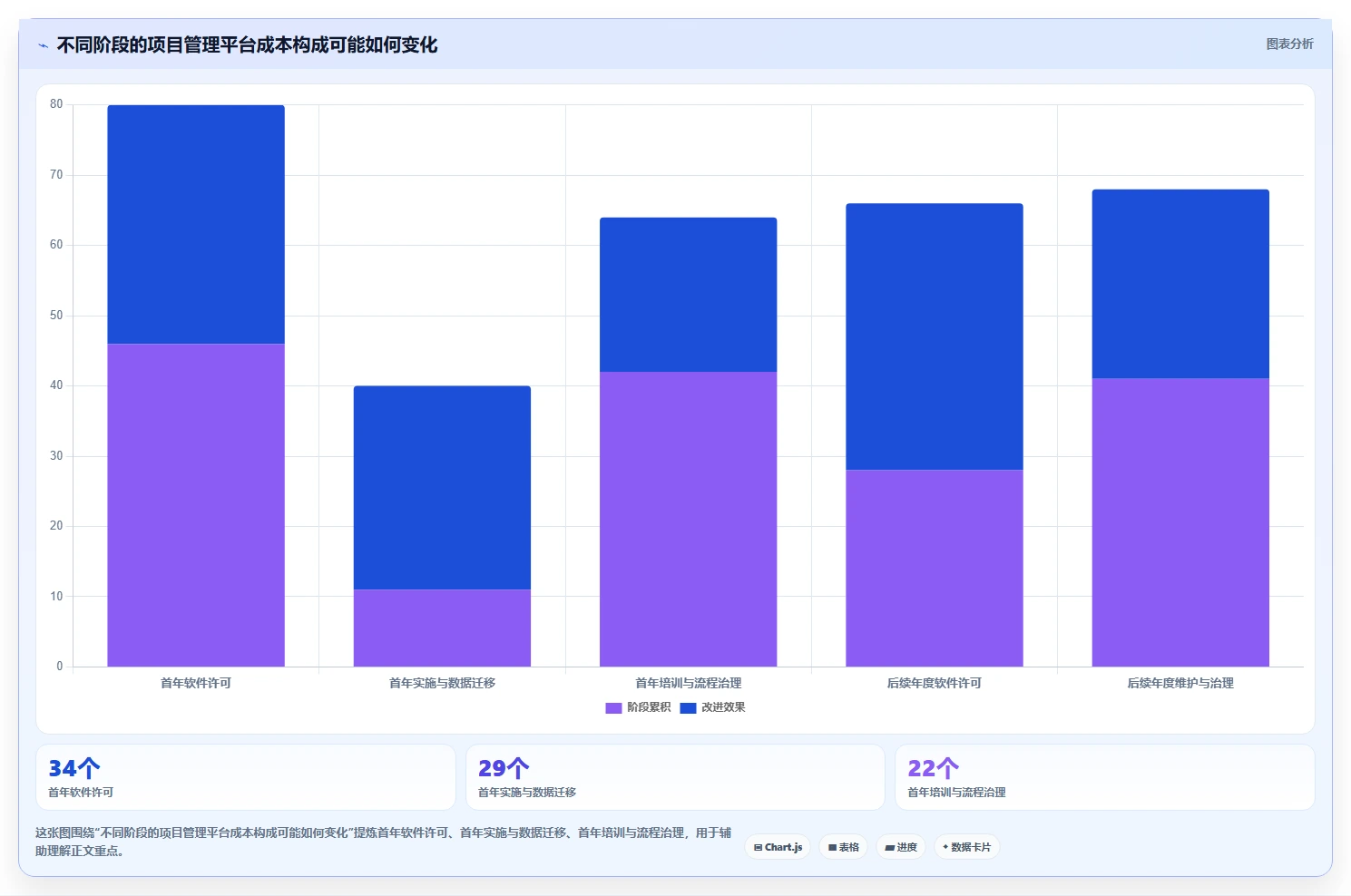
Task: Click the 29个 stat card value
Action: [x=504, y=768]
